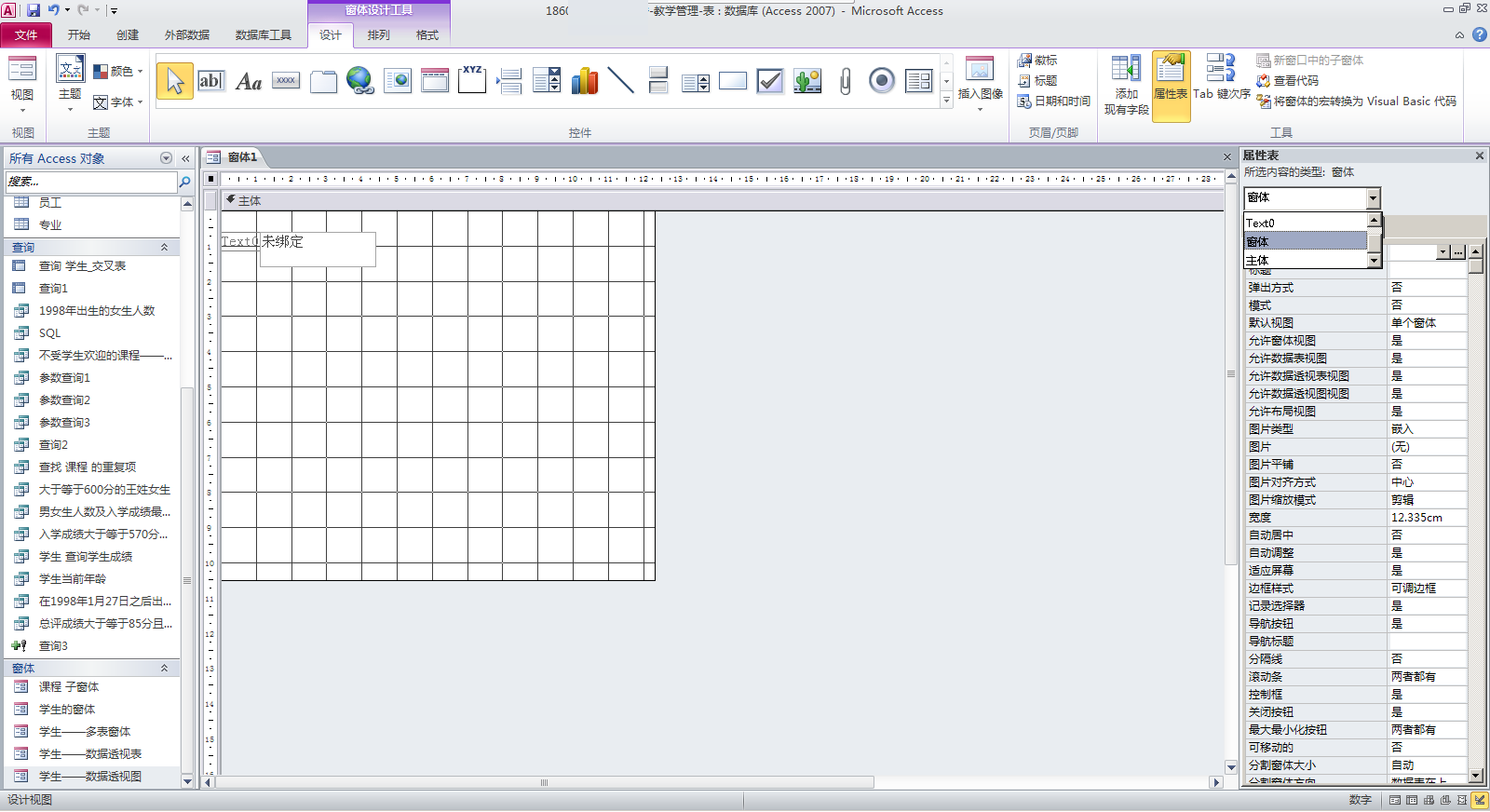Open the 所有 Access 对象 navigation dropdown
The width and height of the screenshot is (1490, 812).
pos(166,158)
